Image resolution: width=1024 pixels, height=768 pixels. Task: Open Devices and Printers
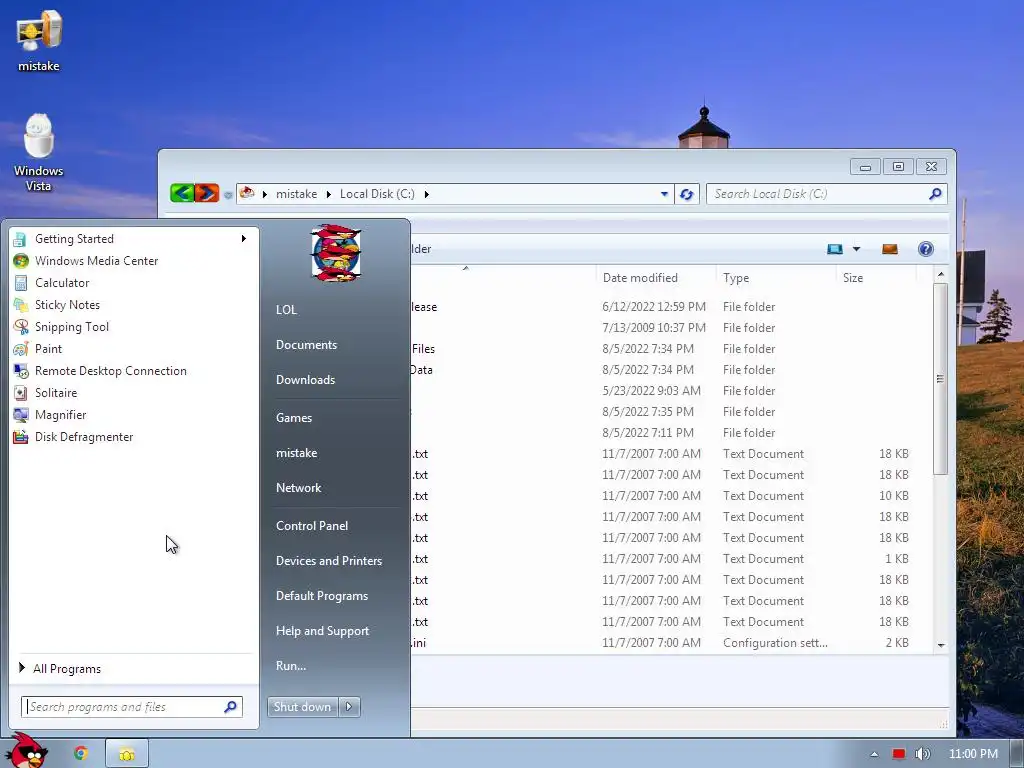(328, 561)
